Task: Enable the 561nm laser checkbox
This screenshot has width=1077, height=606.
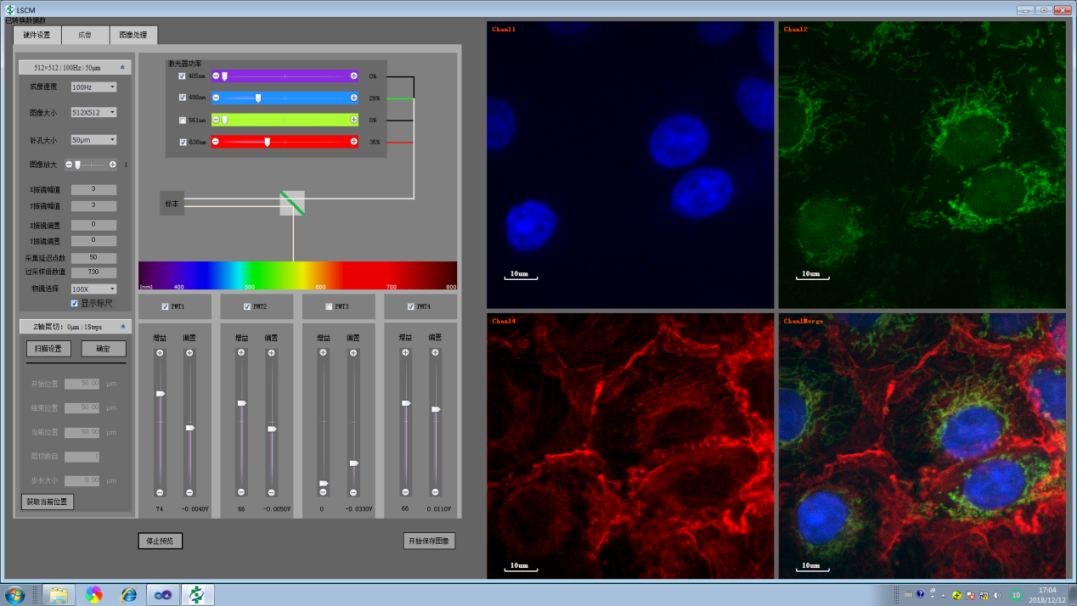Action: pos(181,120)
